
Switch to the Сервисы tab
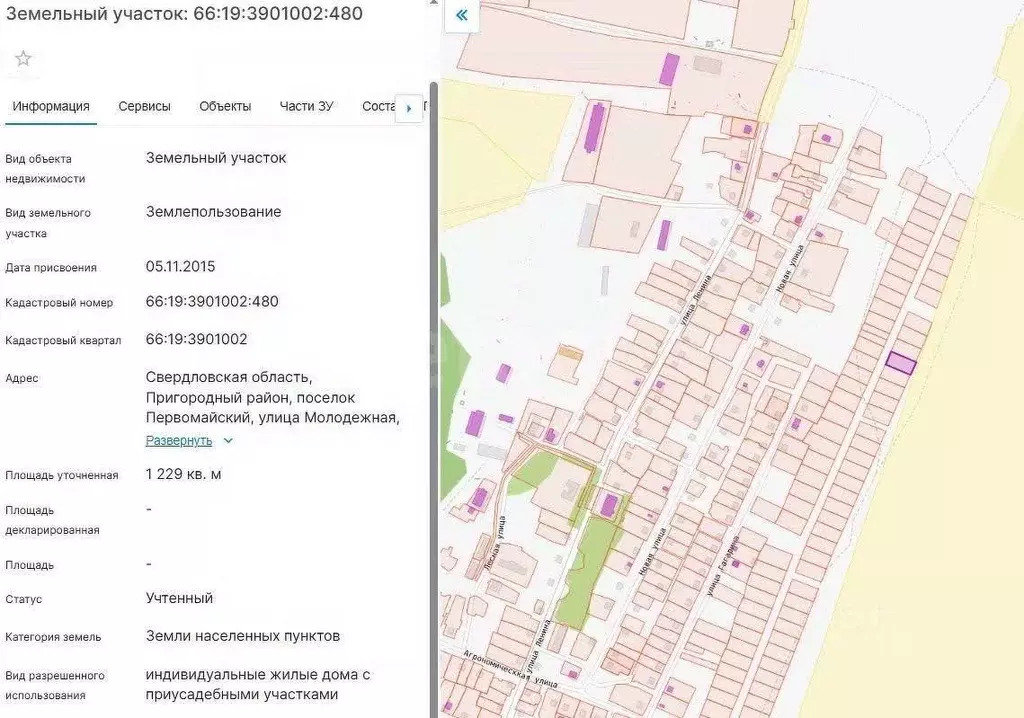point(144,106)
